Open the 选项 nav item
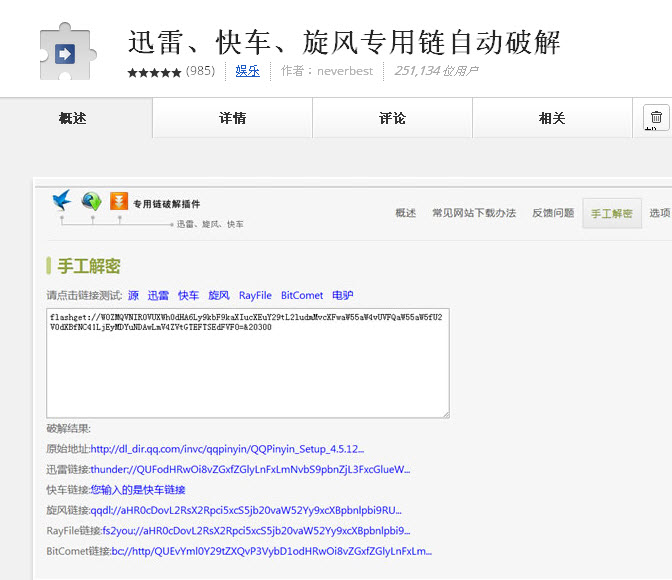Image resolution: width=672 pixels, height=580 pixels. 660,213
